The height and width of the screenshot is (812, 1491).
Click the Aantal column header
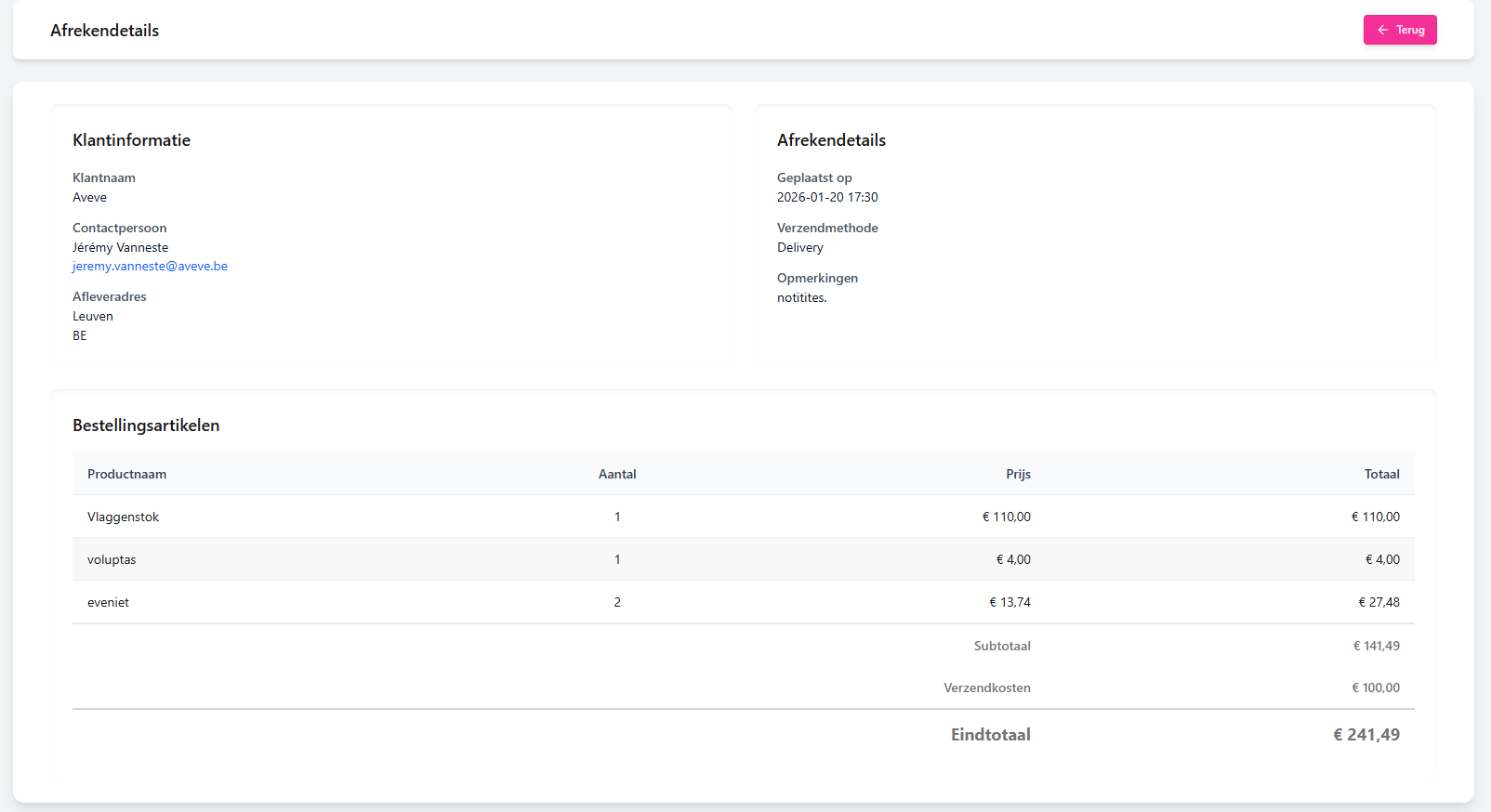617,474
